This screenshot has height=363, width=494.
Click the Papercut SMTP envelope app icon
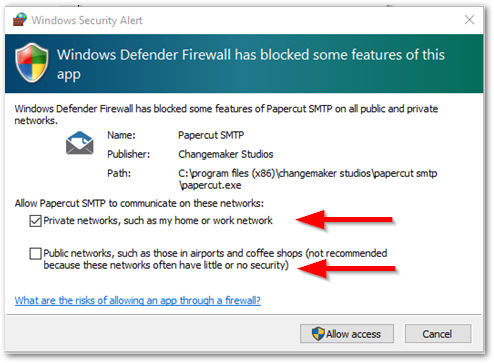point(80,143)
